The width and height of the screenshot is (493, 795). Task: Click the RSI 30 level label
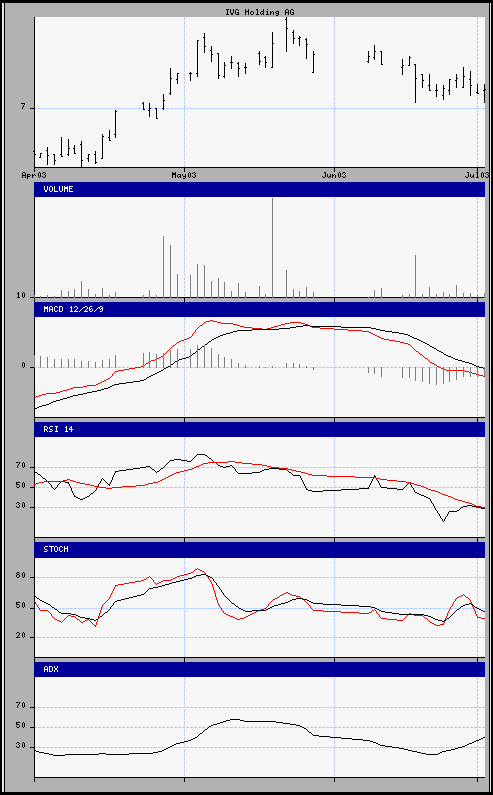pos(21,507)
